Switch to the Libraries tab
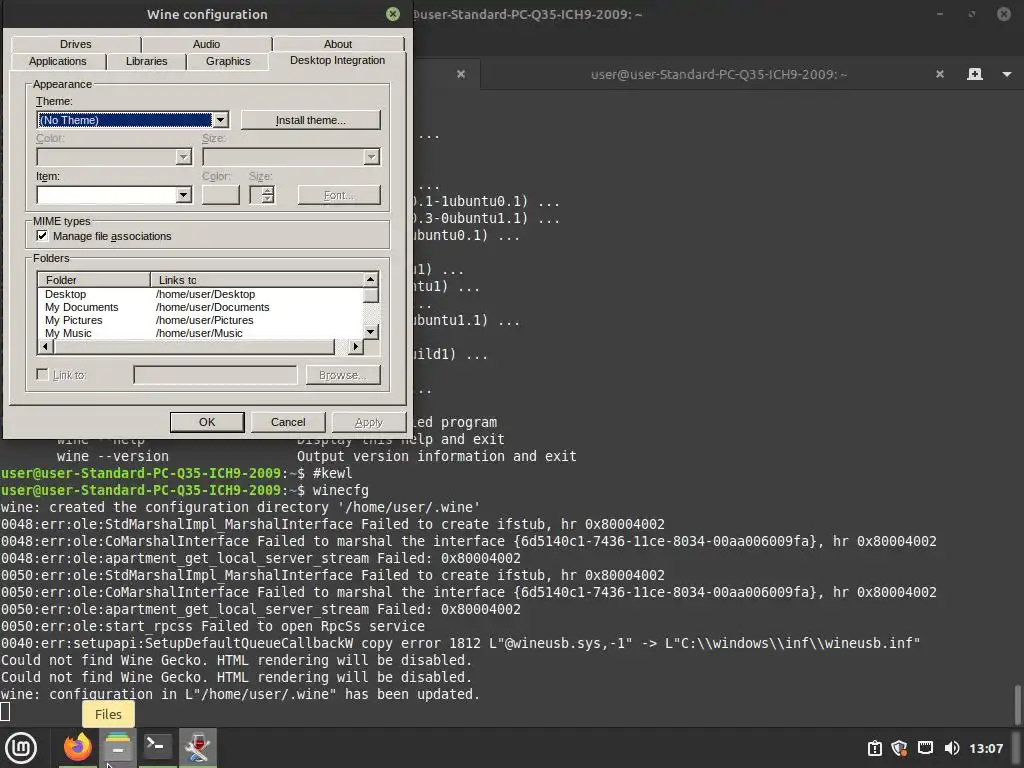 click(146, 61)
